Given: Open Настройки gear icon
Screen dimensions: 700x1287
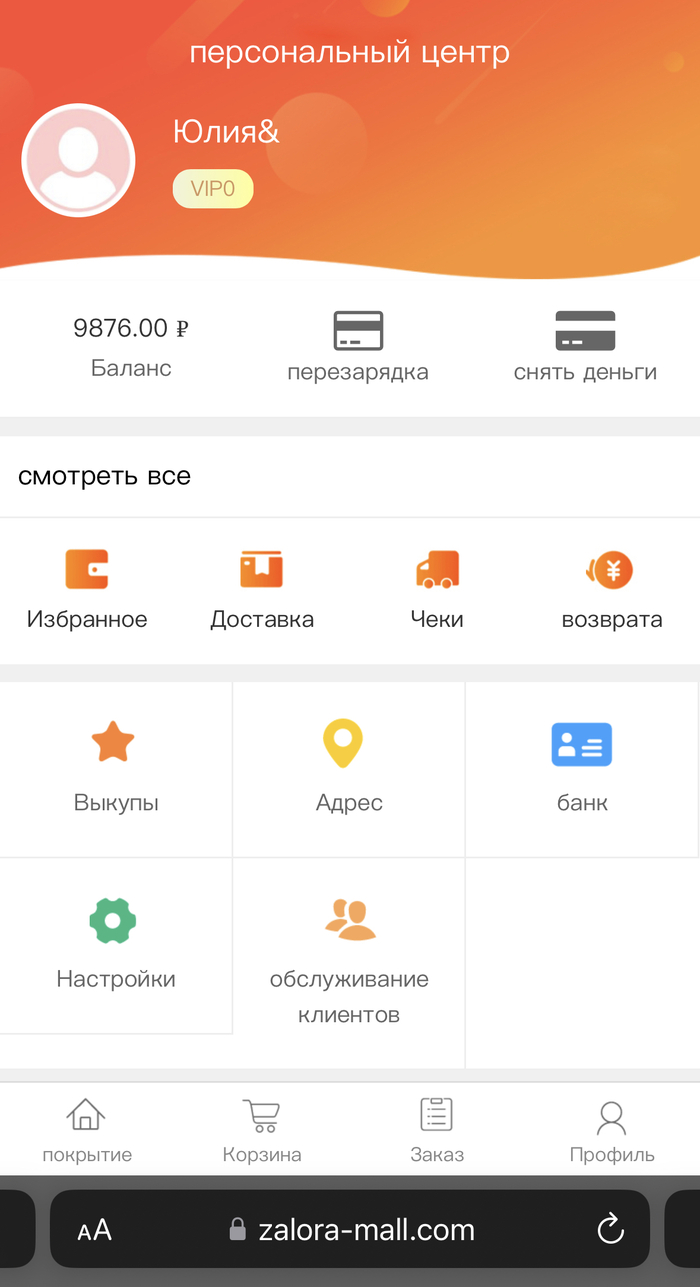Looking at the screenshot, I should point(113,920).
